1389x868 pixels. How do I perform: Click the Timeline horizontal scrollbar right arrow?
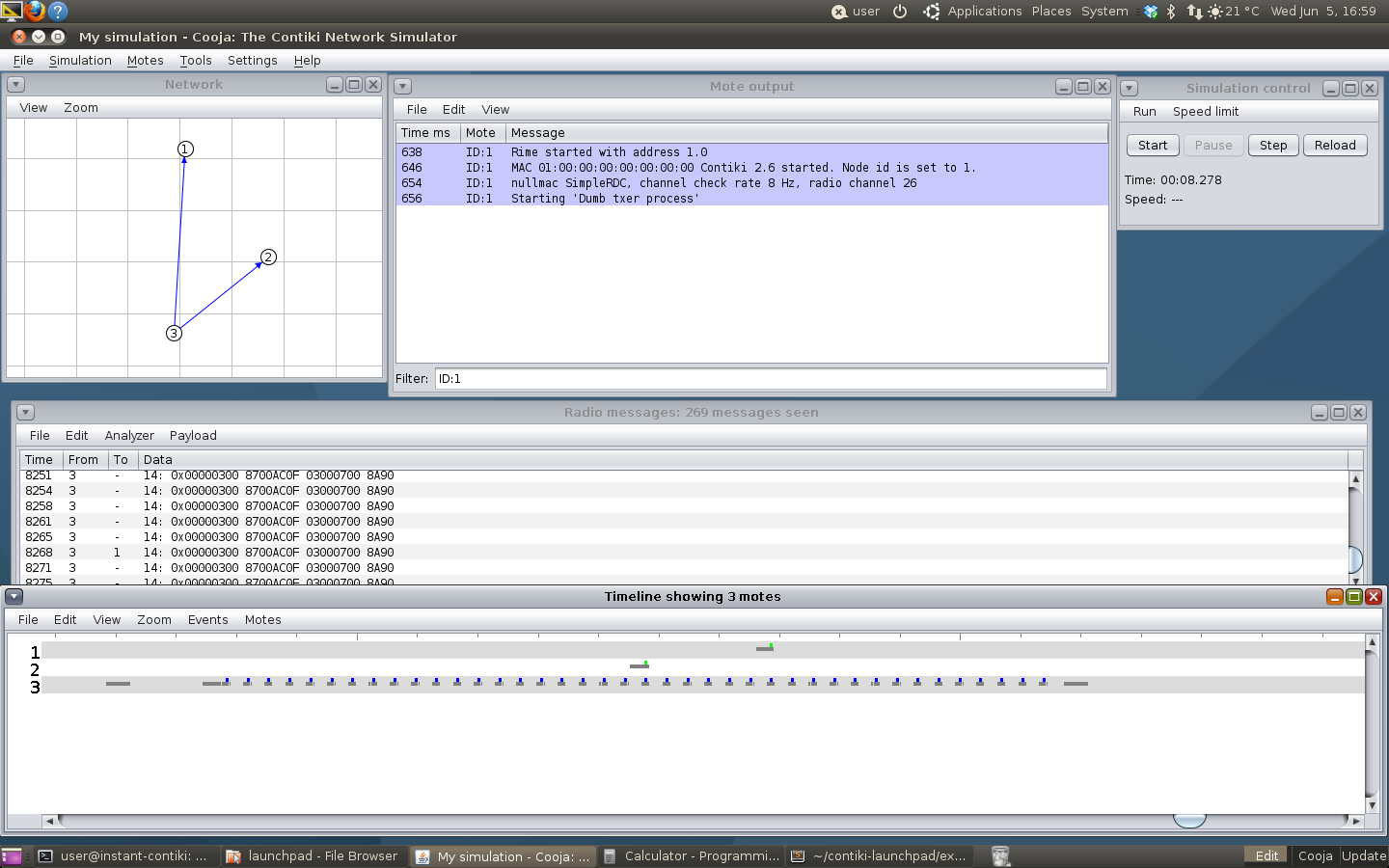(1356, 822)
